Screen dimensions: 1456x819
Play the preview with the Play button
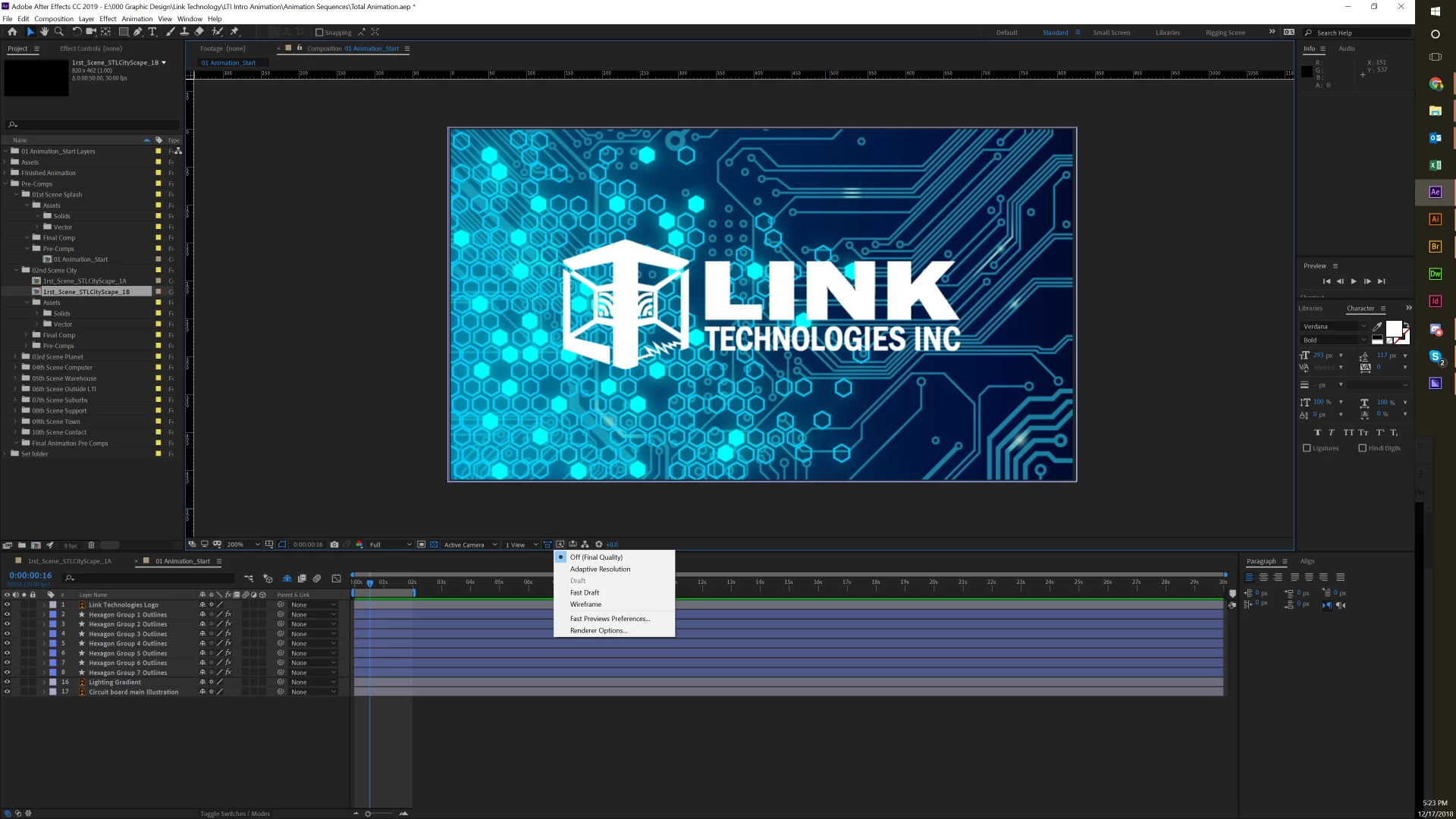(x=1354, y=281)
